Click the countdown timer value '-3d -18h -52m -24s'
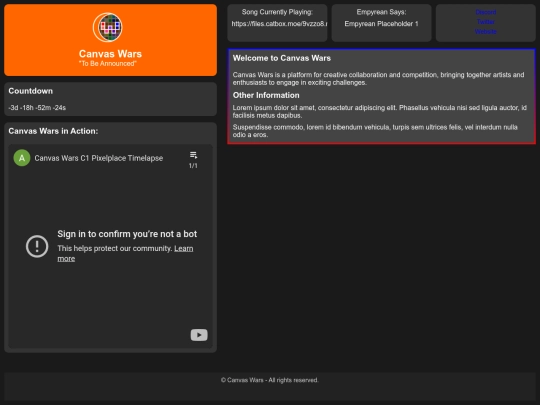This screenshot has height=405, width=540. [x=37, y=108]
